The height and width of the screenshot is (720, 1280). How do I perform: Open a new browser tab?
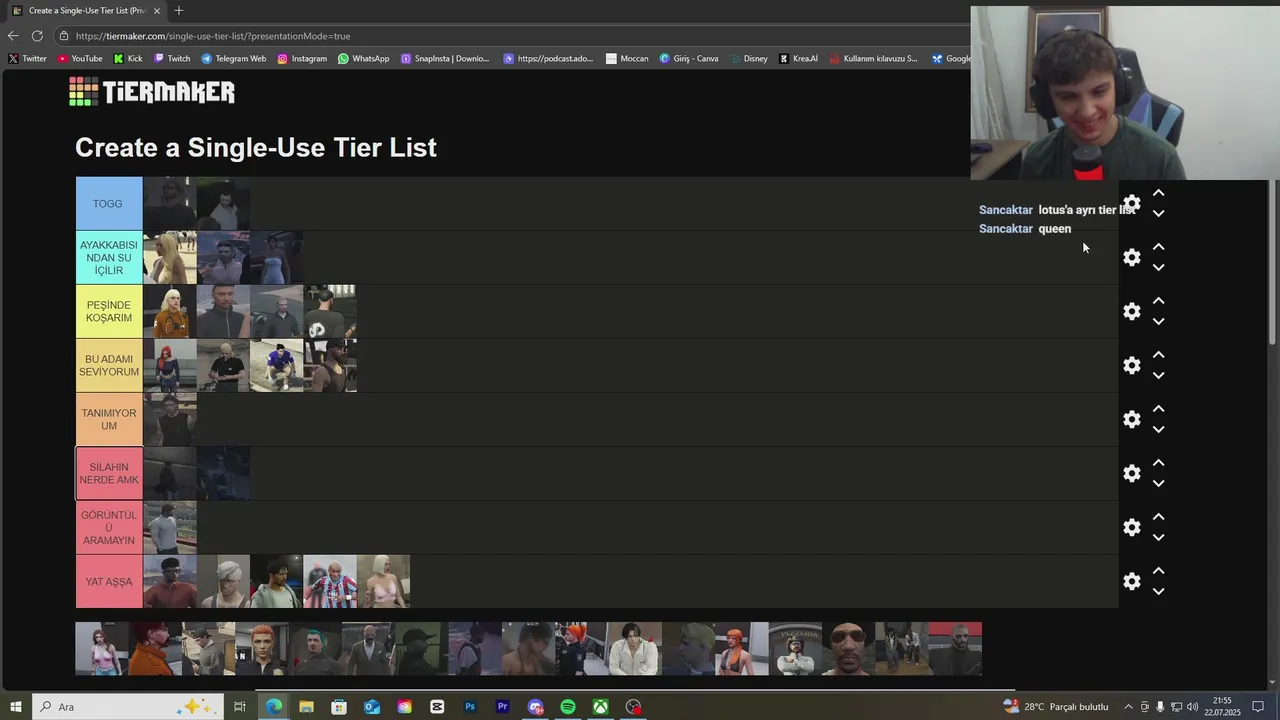click(178, 11)
